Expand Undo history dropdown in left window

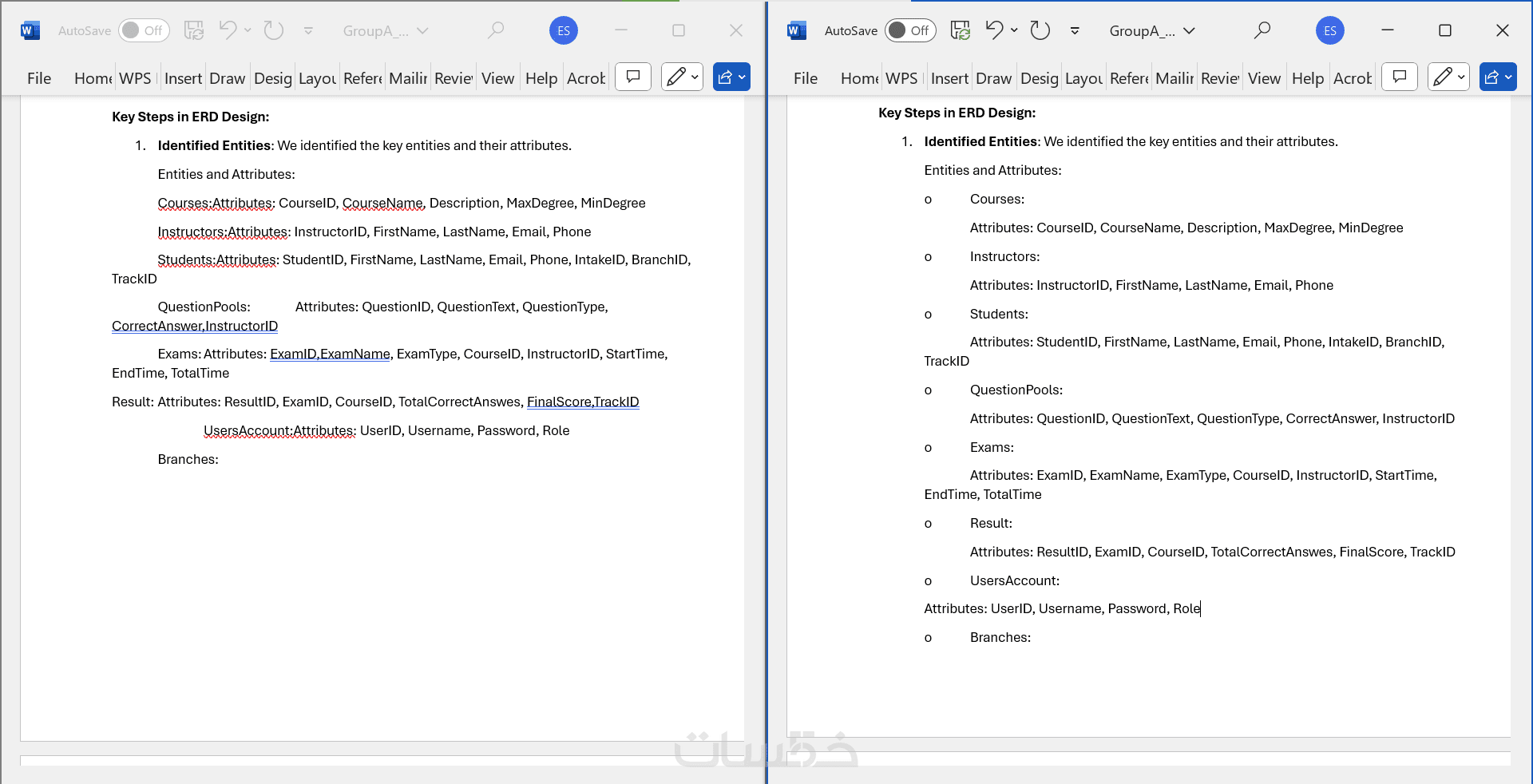(x=248, y=30)
